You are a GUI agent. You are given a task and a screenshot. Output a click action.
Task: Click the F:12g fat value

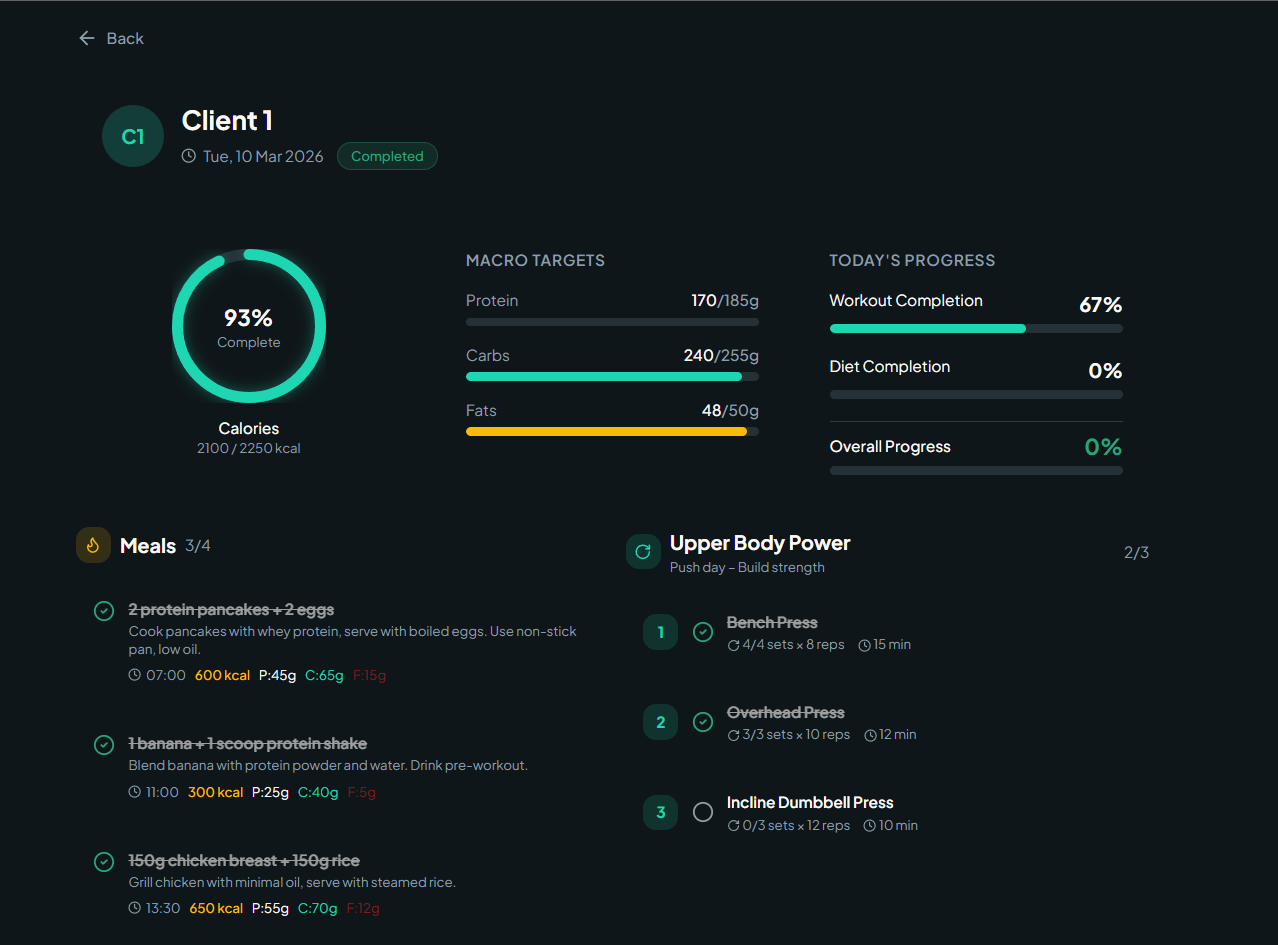(363, 909)
